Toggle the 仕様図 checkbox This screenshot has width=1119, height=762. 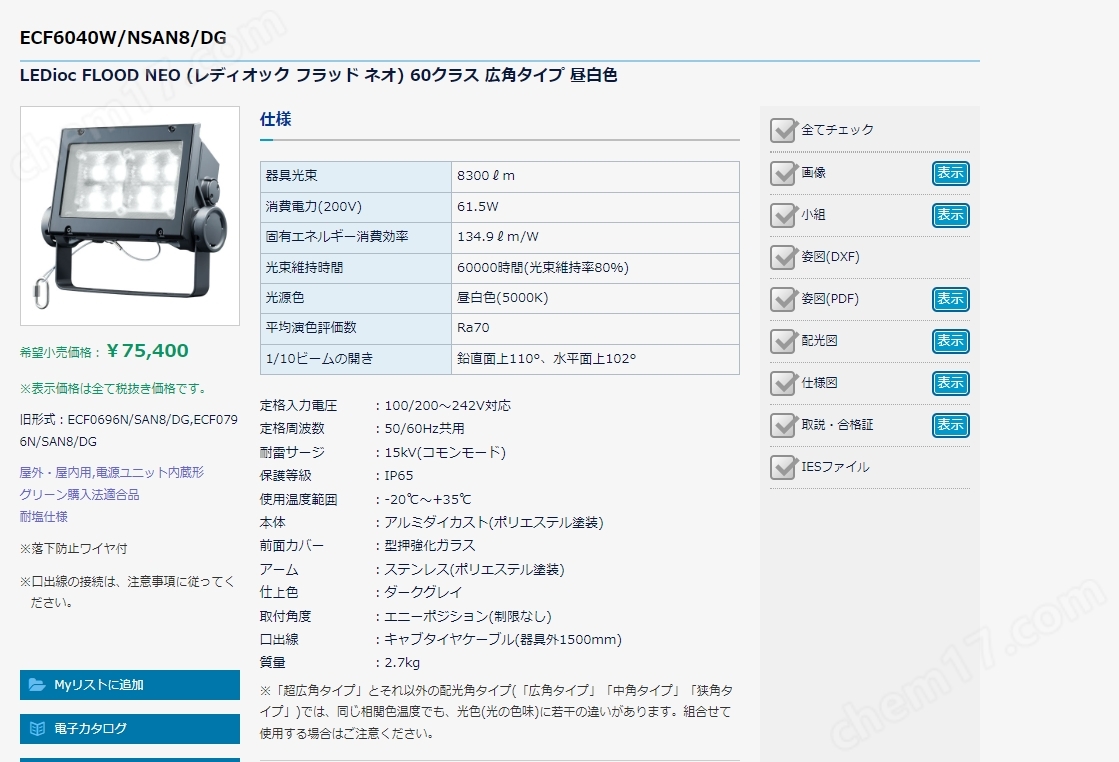pyautogui.click(x=783, y=383)
